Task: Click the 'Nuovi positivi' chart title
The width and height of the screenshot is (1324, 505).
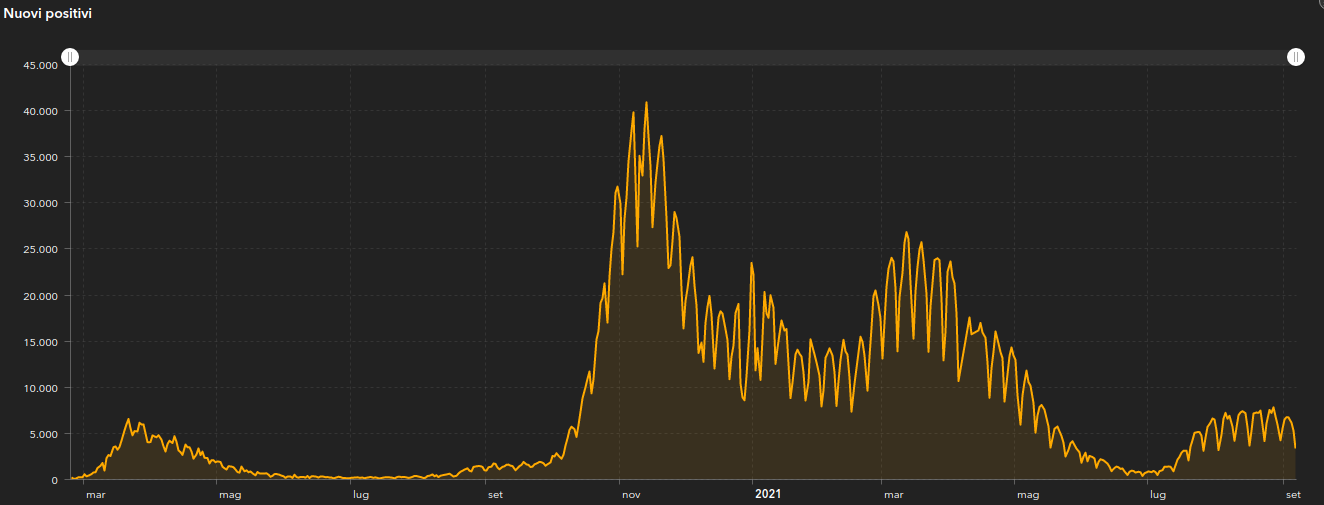Action: pyautogui.click(x=48, y=14)
